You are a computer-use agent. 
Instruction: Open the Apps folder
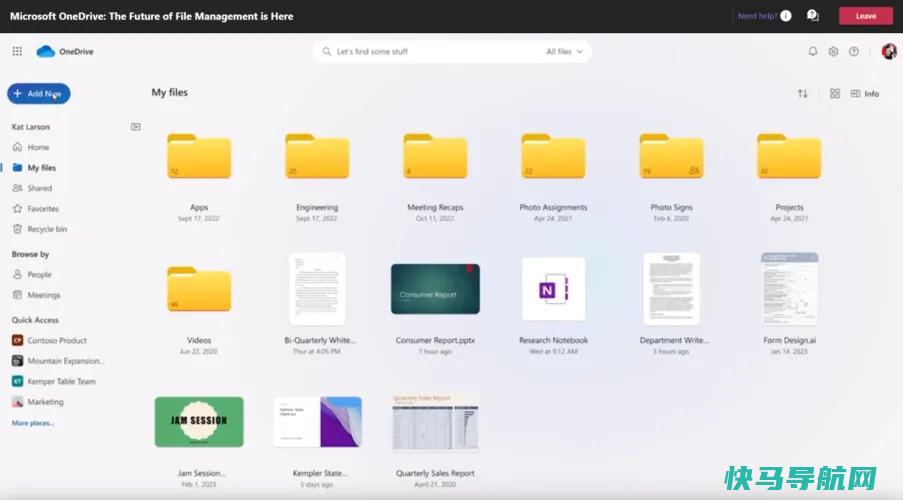point(199,157)
